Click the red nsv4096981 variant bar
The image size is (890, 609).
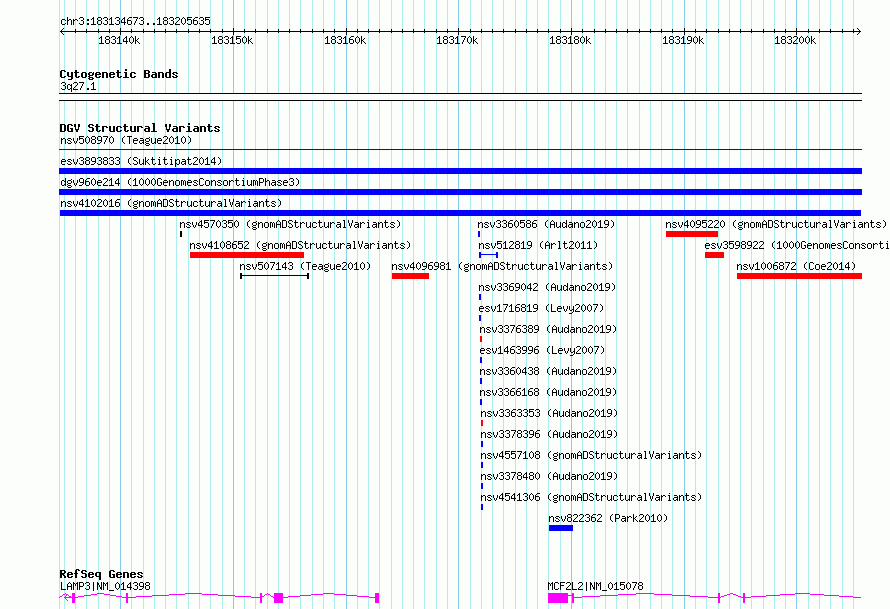click(410, 276)
